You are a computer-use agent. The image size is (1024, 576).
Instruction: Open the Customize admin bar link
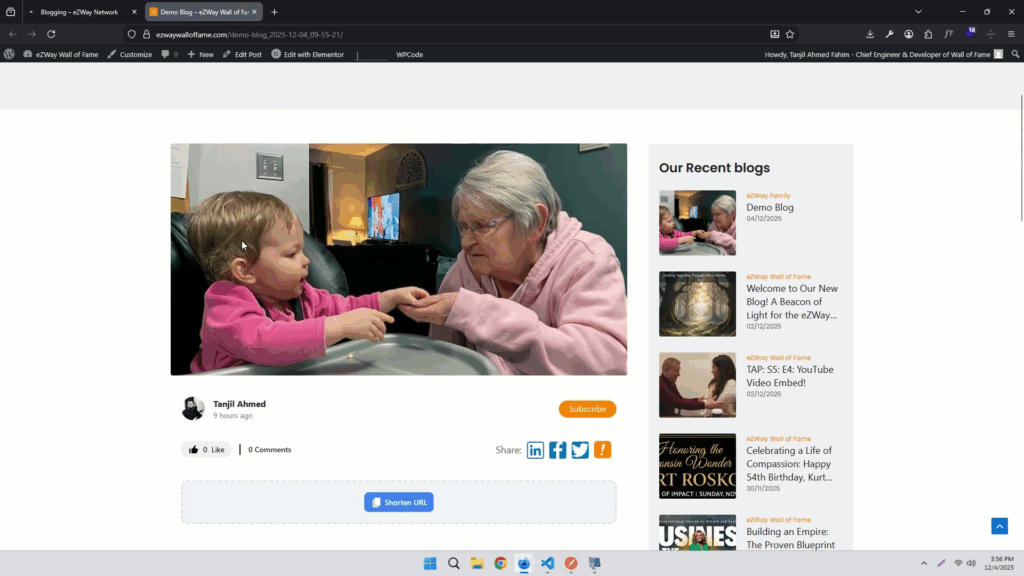pos(130,54)
